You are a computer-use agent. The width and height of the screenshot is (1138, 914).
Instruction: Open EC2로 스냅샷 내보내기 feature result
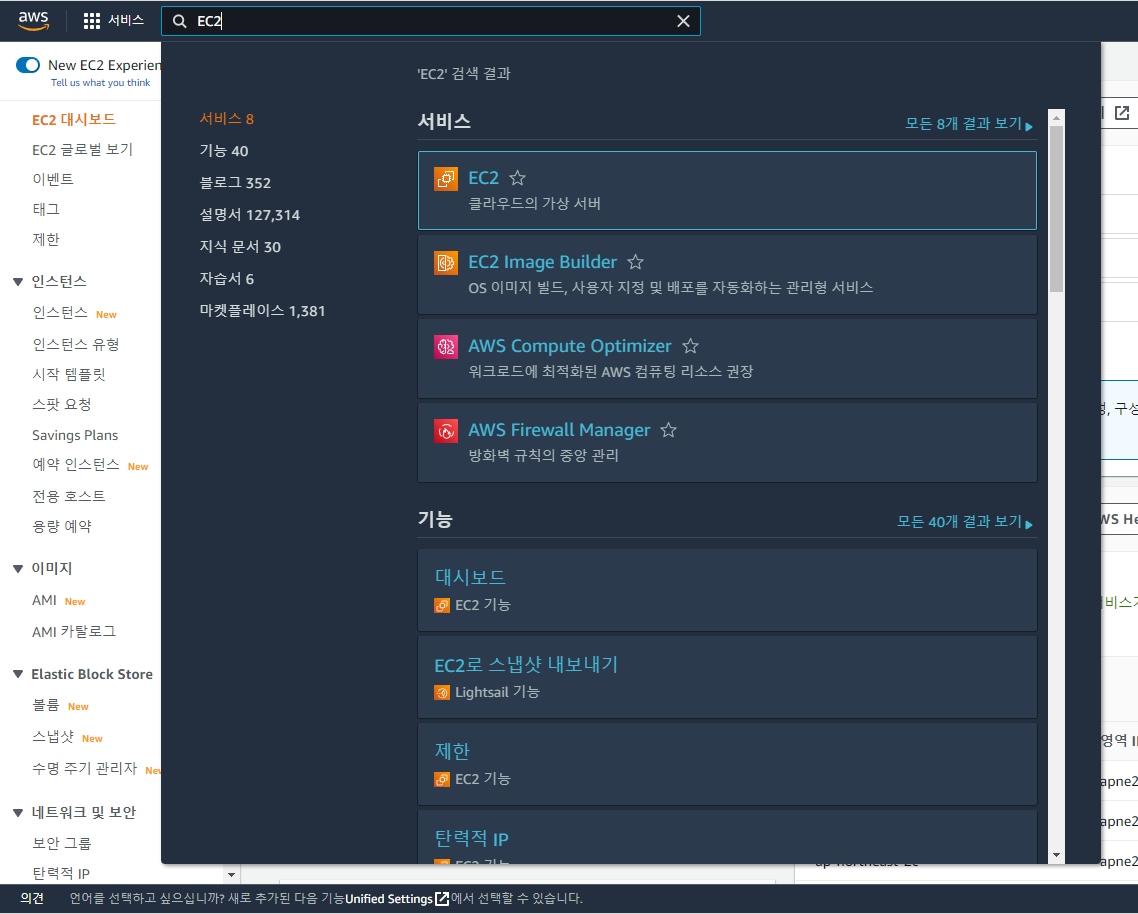point(727,677)
